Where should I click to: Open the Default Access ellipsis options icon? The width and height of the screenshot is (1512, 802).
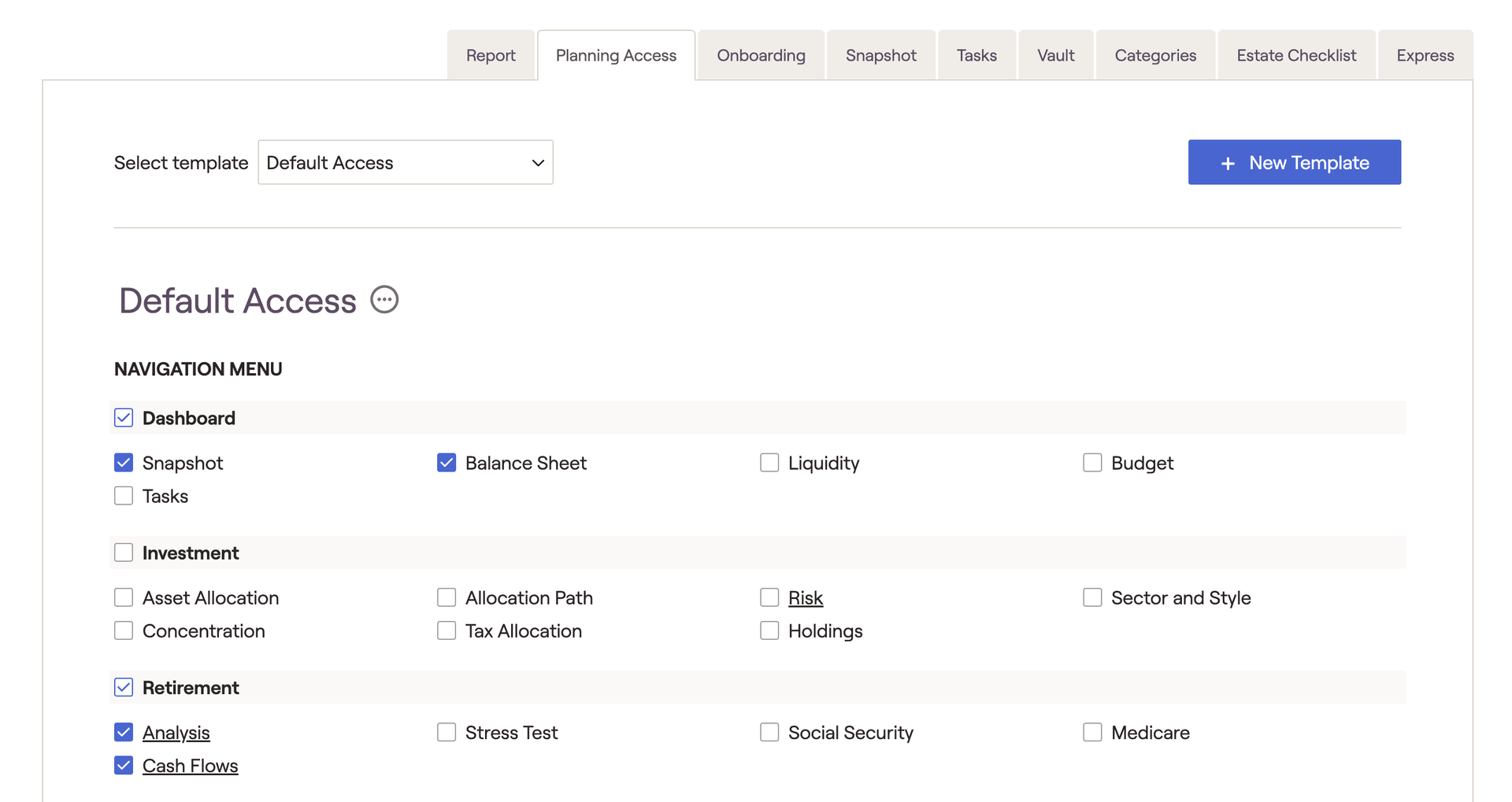pyautogui.click(x=384, y=300)
